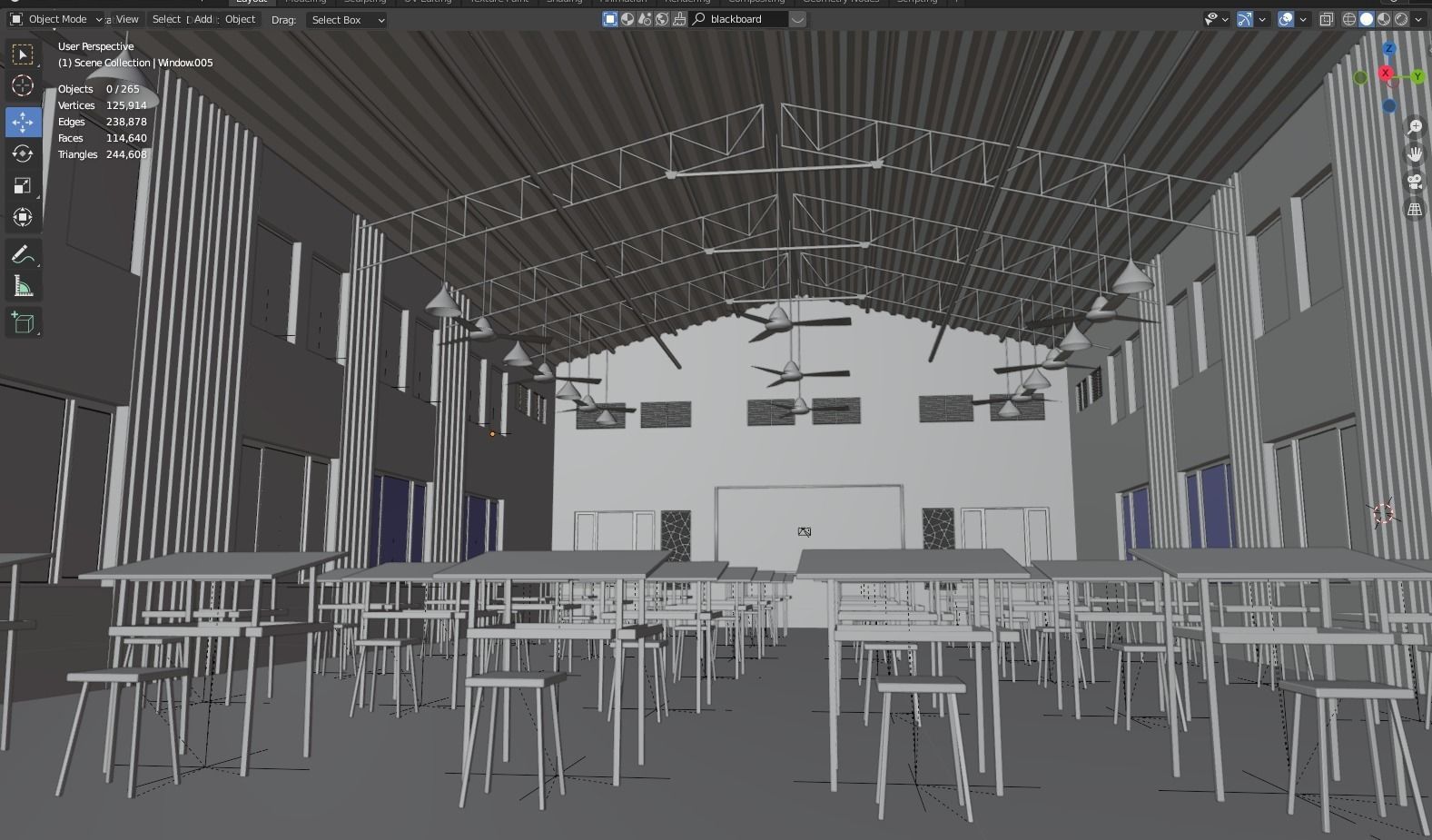This screenshot has width=1432, height=840.
Task: Choose the Measure ruler tool
Action: pyautogui.click(x=23, y=287)
